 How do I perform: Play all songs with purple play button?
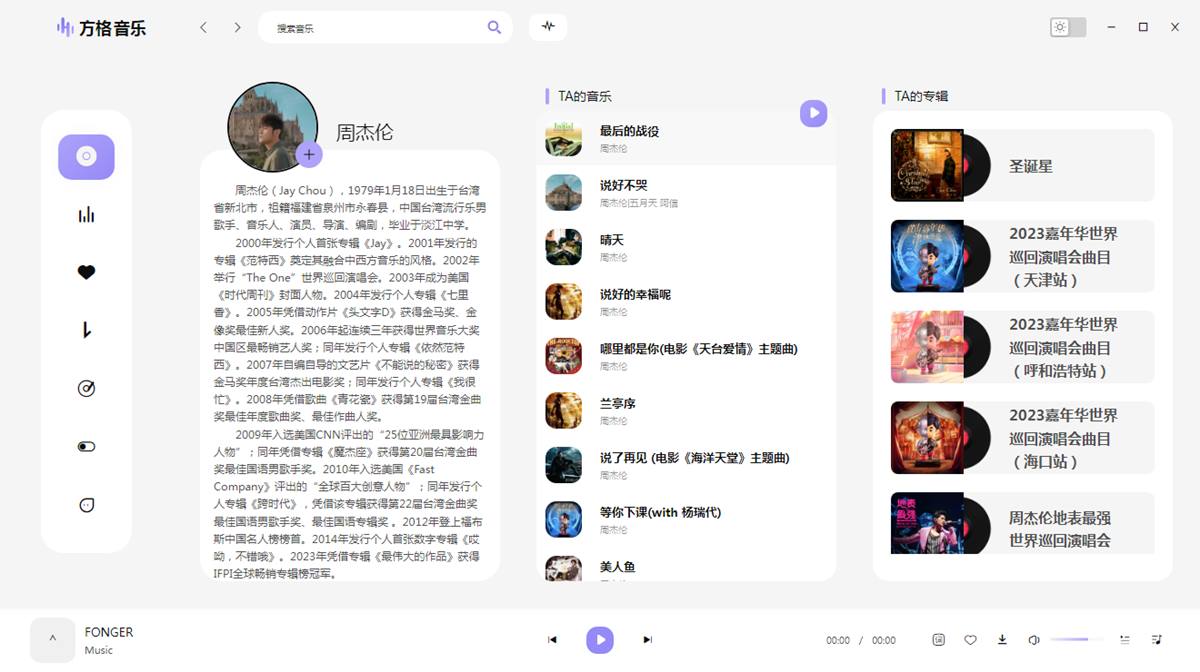813,113
